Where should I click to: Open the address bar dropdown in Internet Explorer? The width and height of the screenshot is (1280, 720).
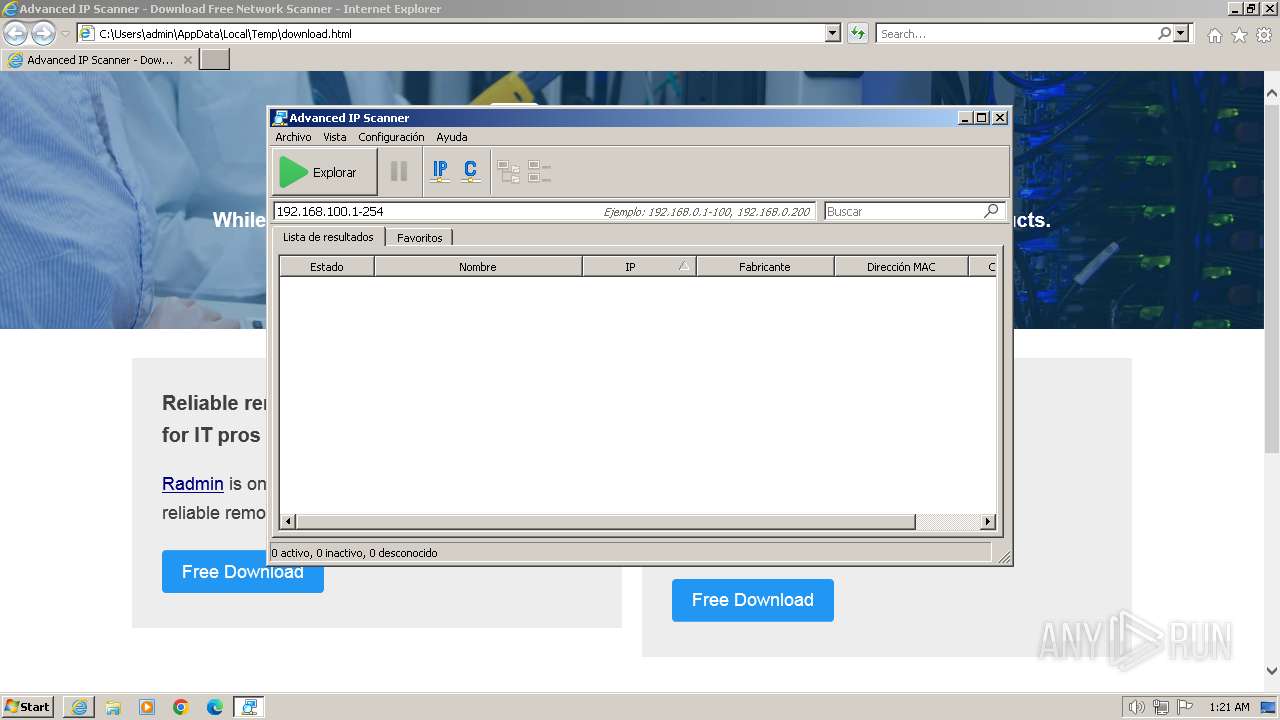click(833, 33)
